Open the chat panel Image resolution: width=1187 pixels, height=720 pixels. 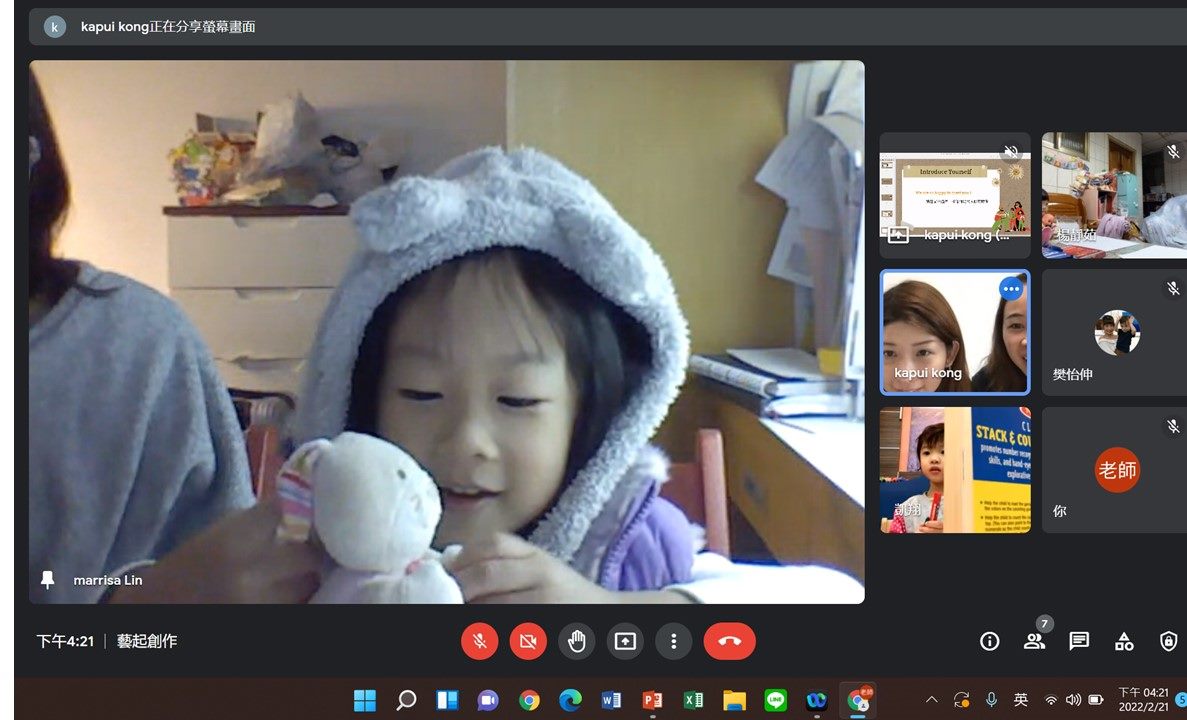coord(1079,641)
